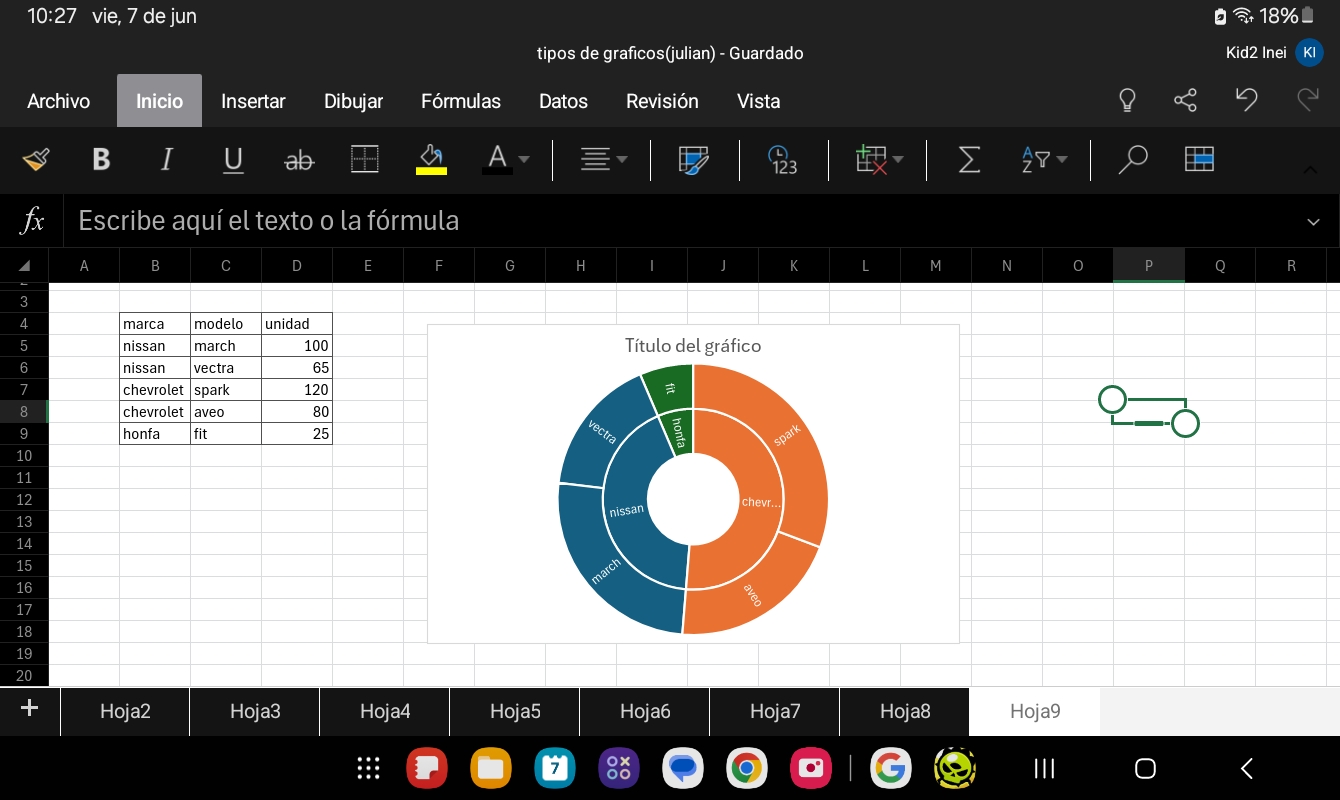
Task: Click the format painter brush icon
Action: 35,159
